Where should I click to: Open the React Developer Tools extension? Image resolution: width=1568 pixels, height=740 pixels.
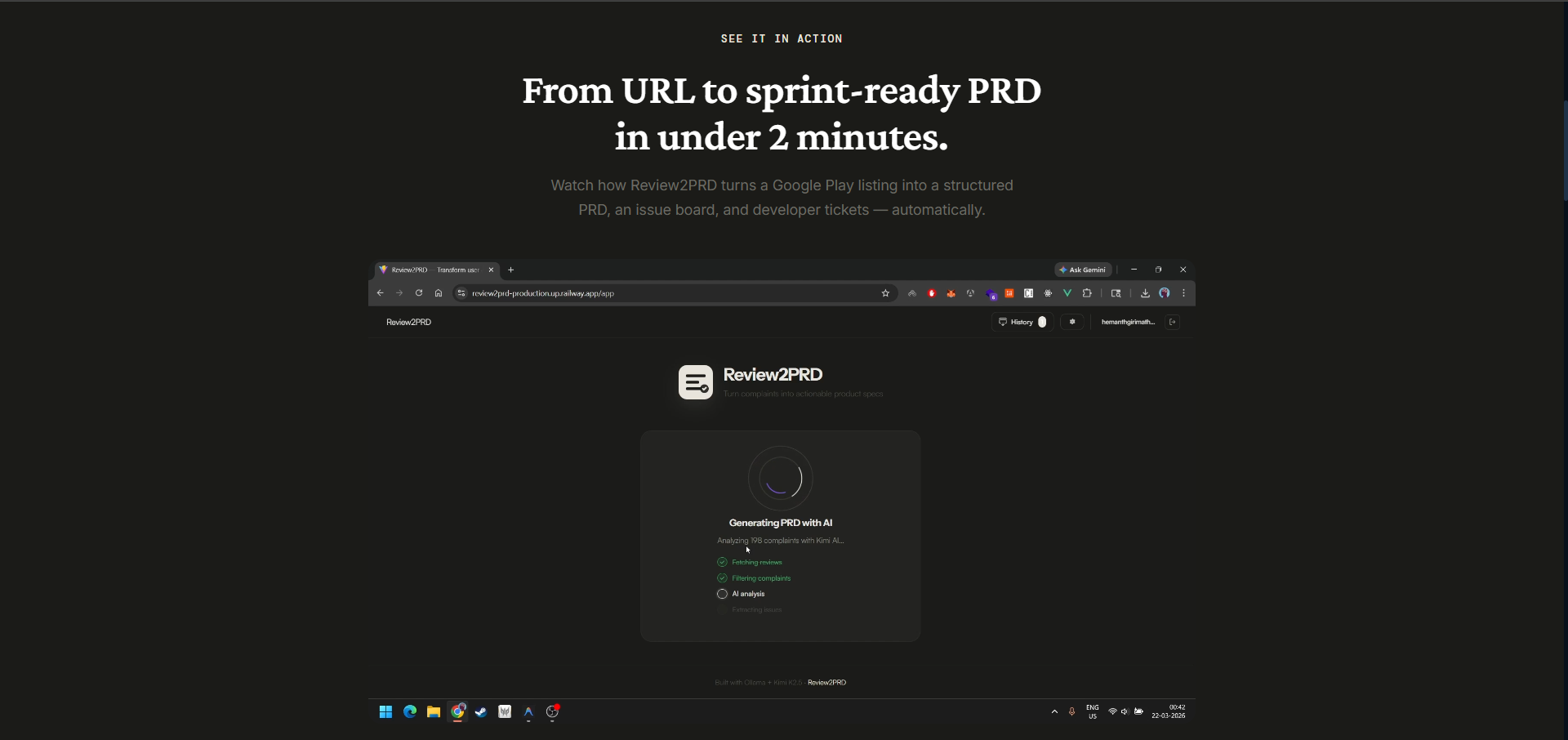[1047, 293]
